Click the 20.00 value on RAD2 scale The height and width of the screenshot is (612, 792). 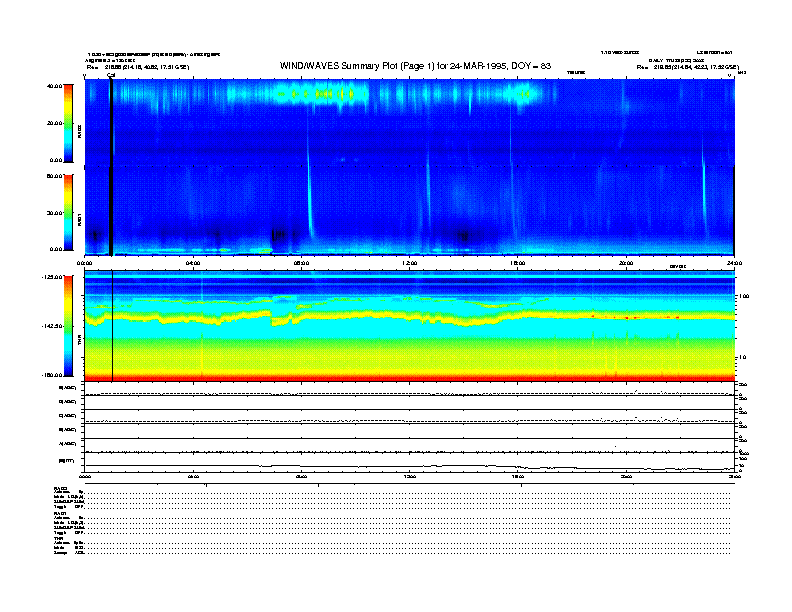click(54, 123)
